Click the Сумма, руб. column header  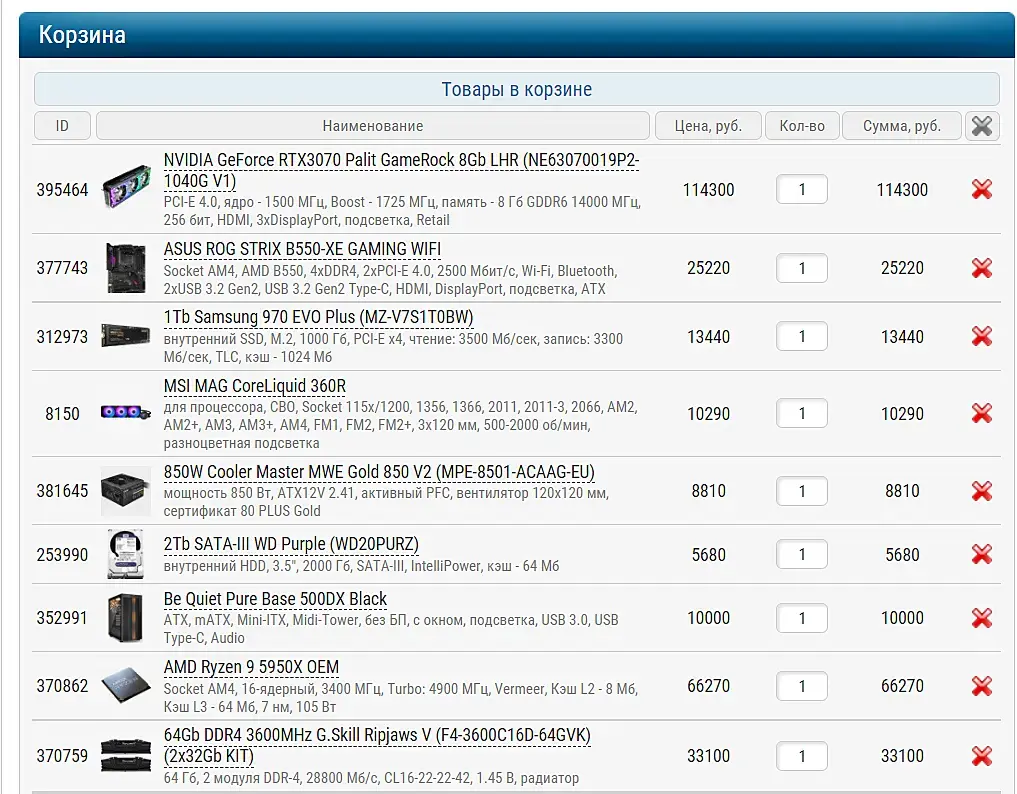[902, 126]
